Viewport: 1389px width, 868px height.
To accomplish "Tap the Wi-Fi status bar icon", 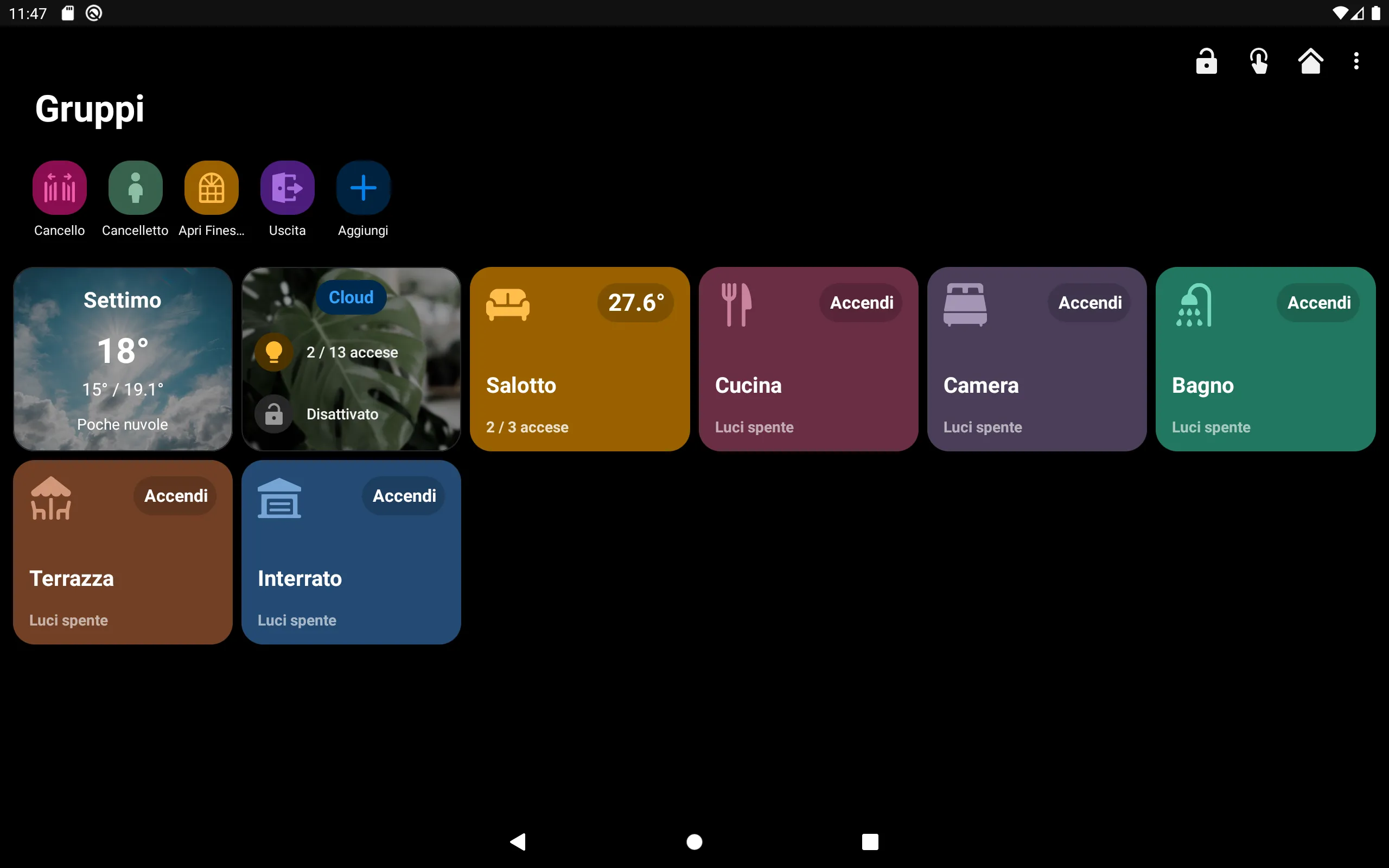I will 1340,13.
